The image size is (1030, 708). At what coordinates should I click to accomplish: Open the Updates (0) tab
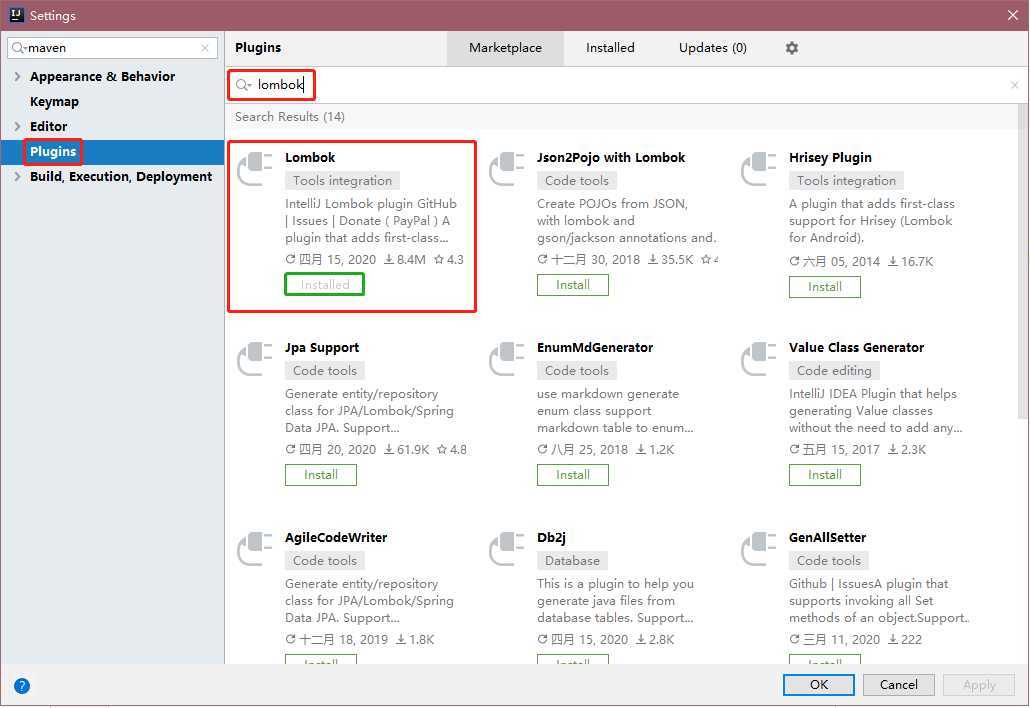(x=713, y=48)
